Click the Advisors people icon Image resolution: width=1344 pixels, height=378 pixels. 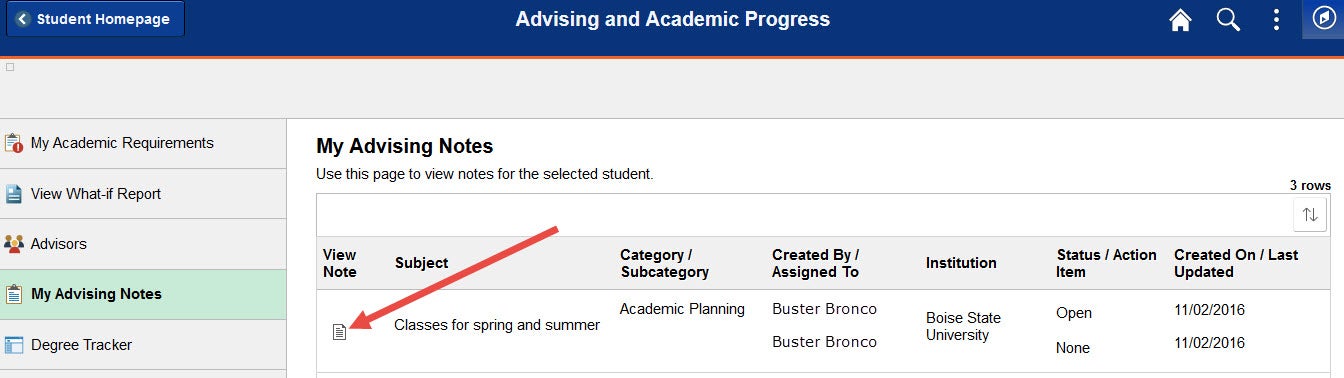point(14,244)
